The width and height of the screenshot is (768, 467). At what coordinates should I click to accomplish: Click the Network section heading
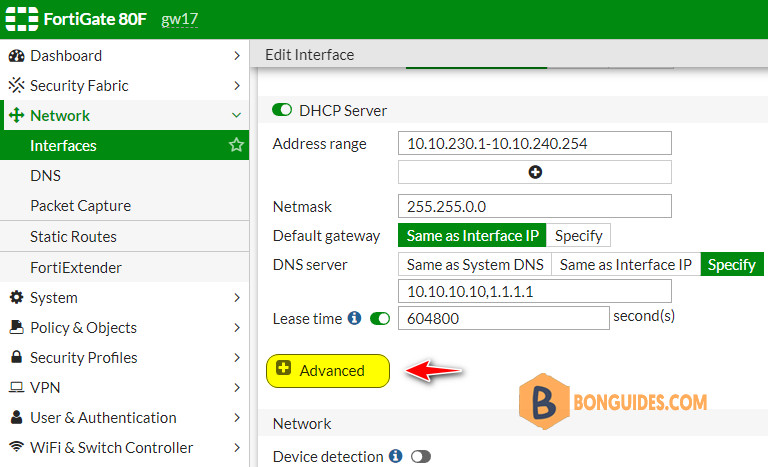point(302,423)
